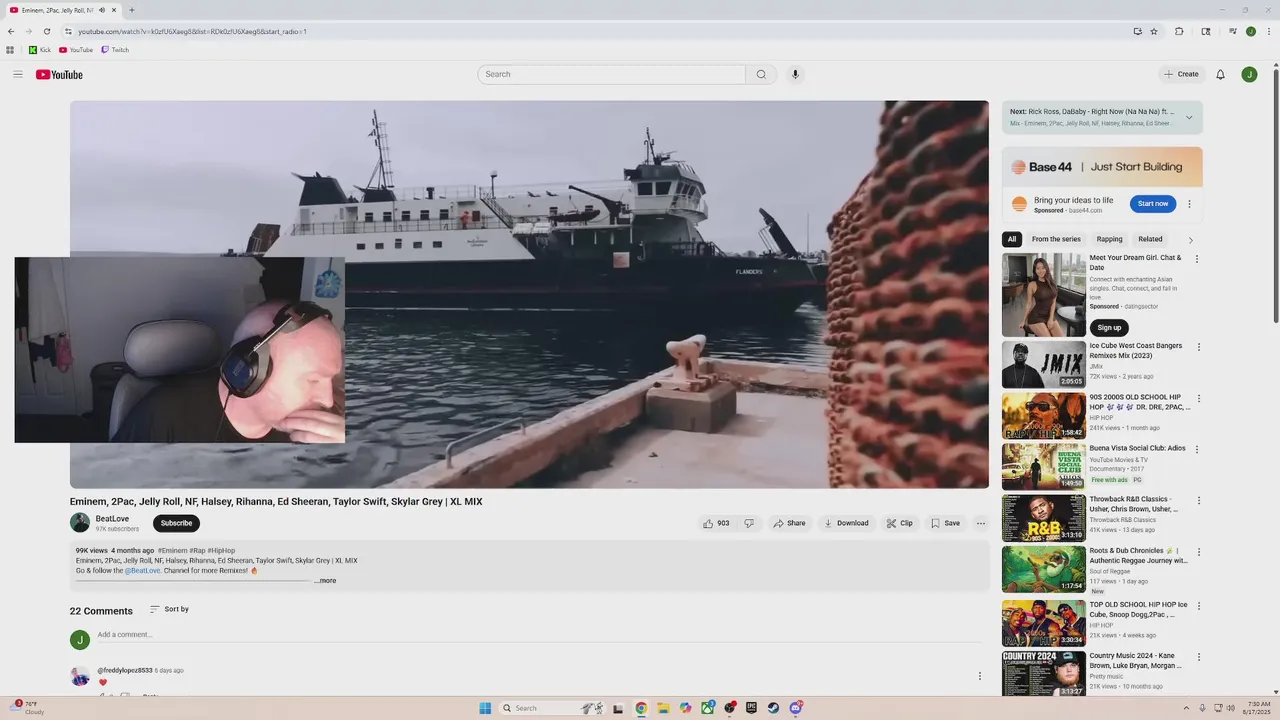Save the video to a playlist
The image size is (1280, 720).
[945, 523]
